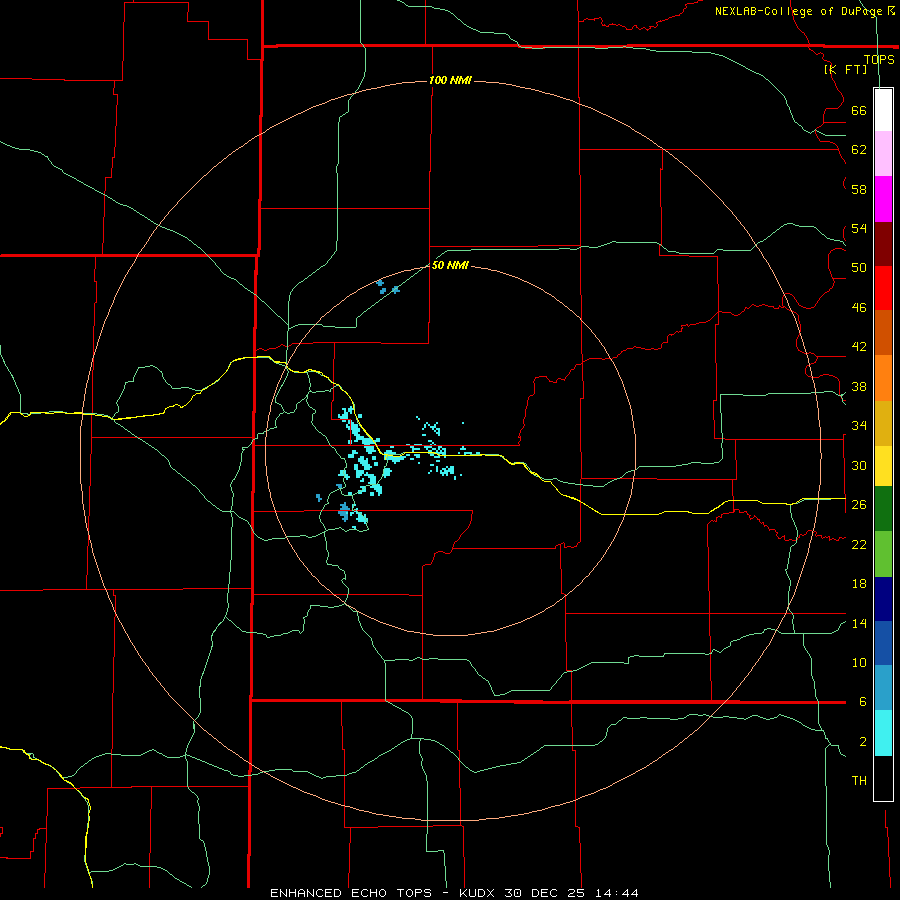Click the legend value "6"

click(x=862, y=701)
